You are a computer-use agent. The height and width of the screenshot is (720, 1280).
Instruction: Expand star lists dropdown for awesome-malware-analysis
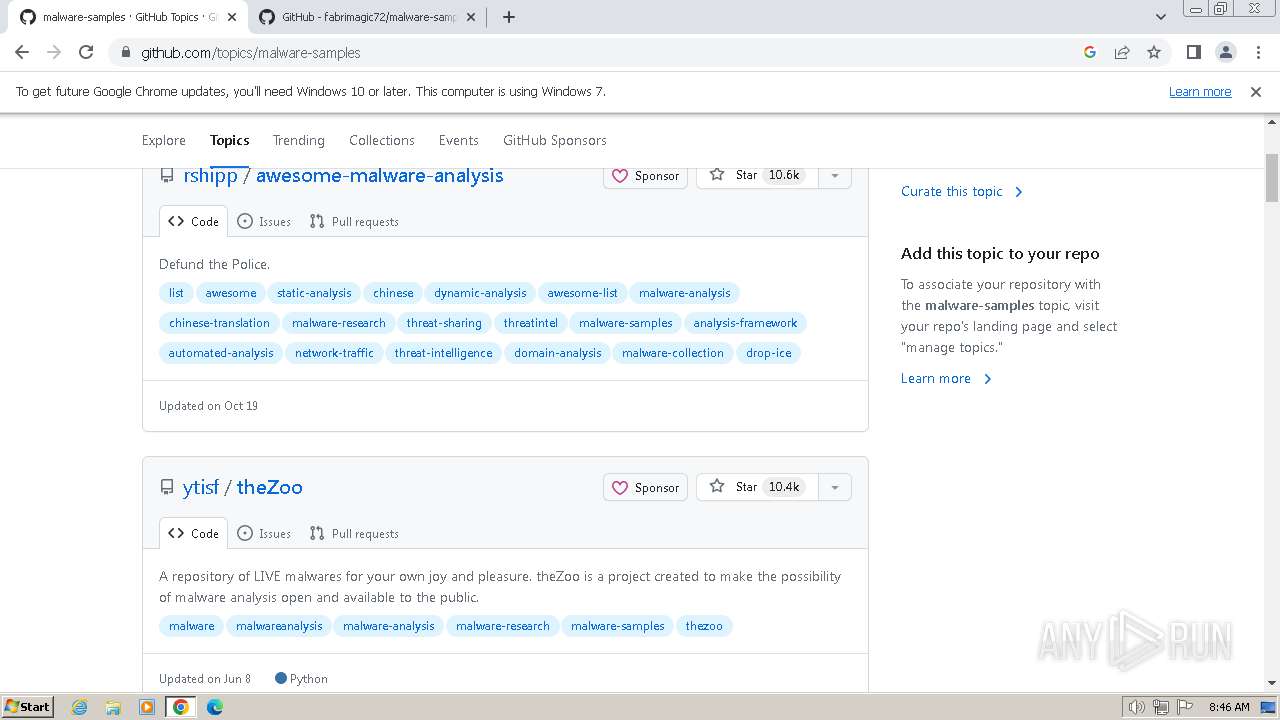pos(834,175)
